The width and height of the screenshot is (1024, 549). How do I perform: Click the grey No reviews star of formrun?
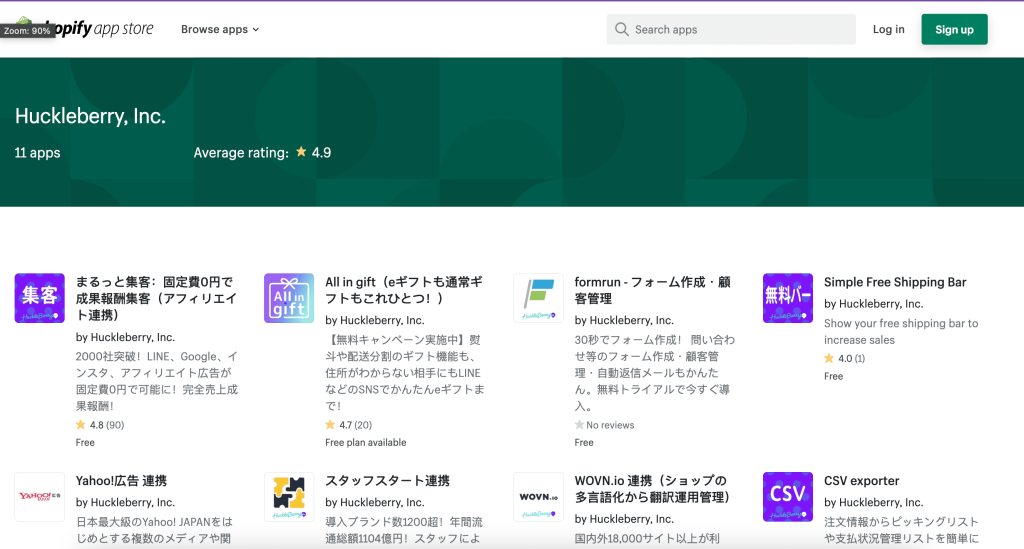tap(579, 425)
